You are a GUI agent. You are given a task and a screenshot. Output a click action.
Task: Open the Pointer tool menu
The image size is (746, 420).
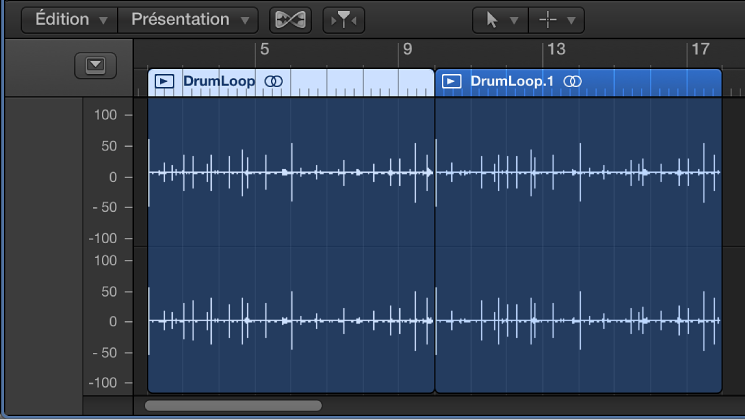click(500, 20)
